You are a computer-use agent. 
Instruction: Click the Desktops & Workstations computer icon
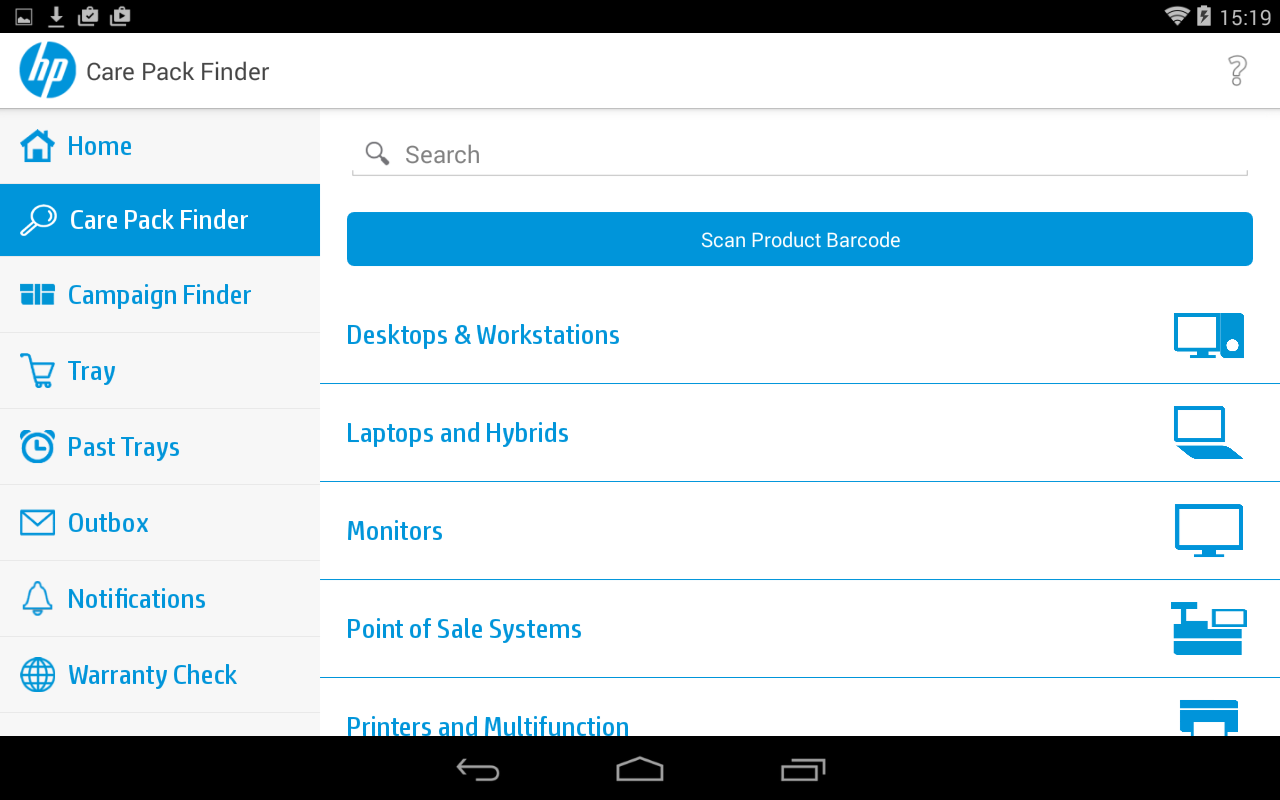coord(1208,335)
